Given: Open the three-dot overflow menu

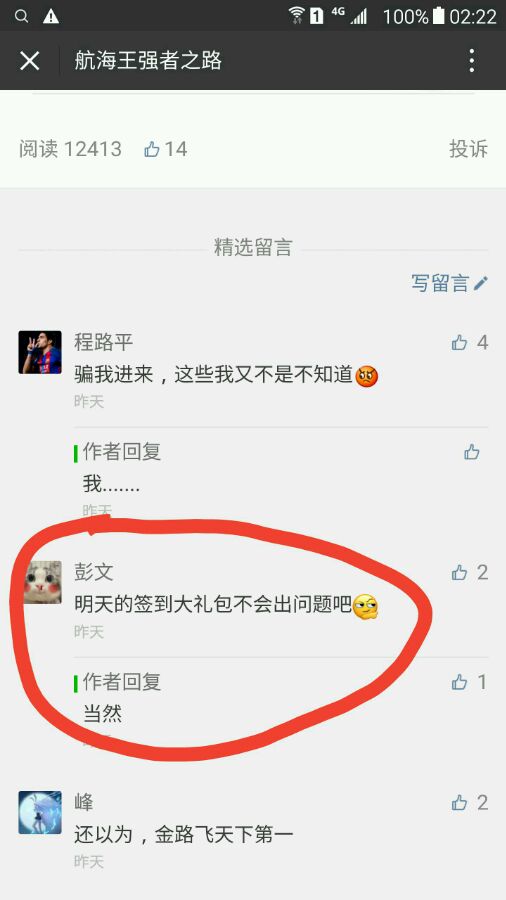Looking at the screenshot, I should [x=472, y=60].
